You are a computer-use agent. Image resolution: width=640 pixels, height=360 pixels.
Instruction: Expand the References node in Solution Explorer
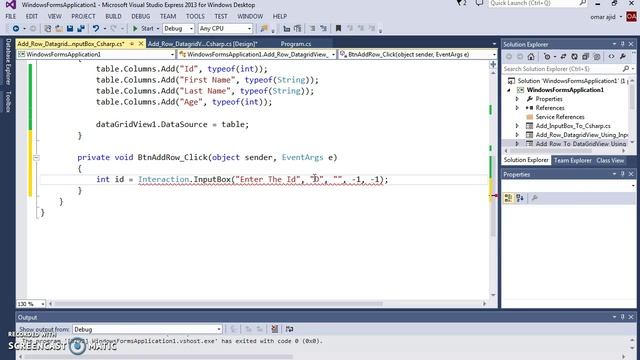pos(517,108)
